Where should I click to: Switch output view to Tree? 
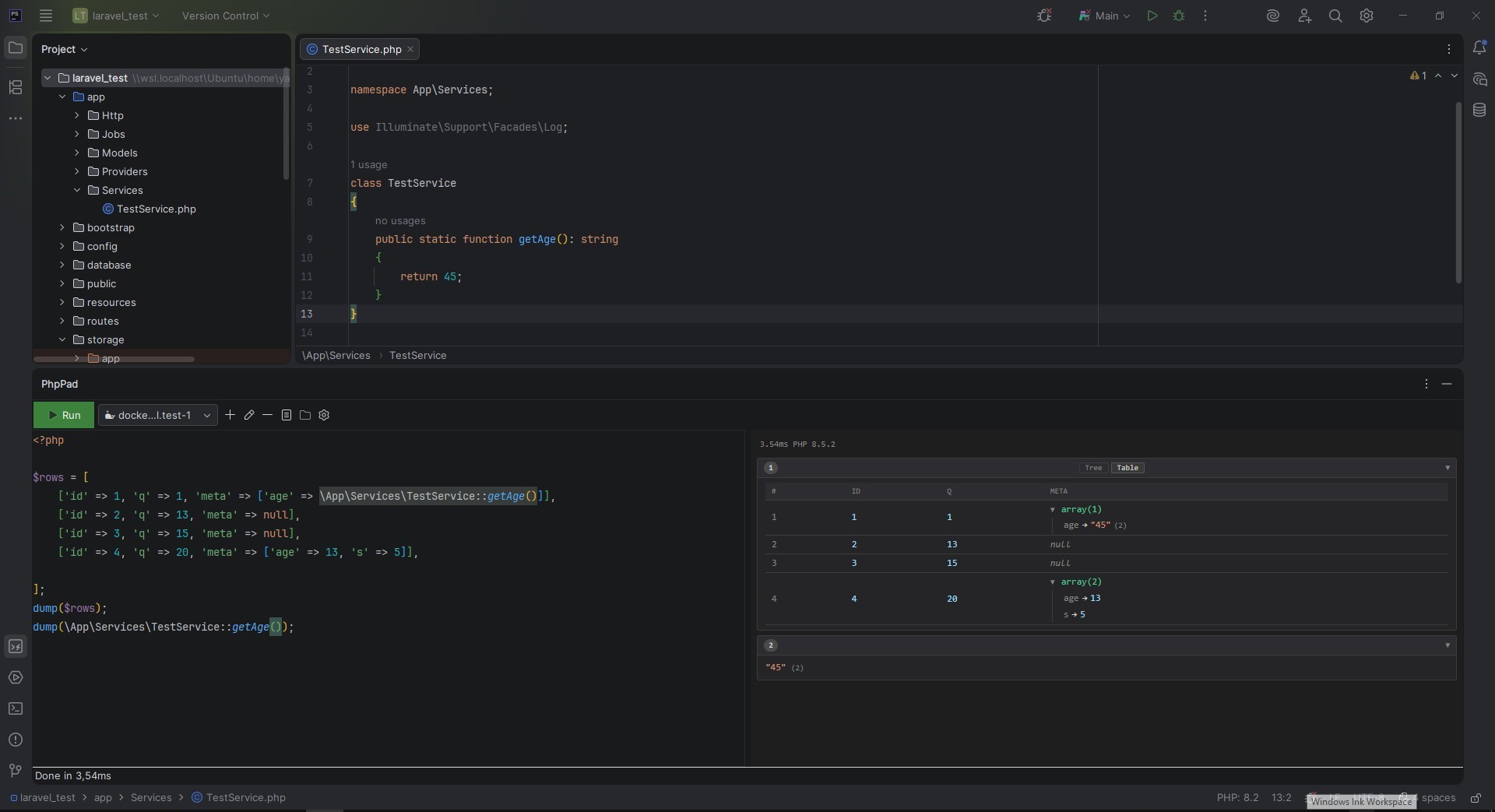point(1093,468)
